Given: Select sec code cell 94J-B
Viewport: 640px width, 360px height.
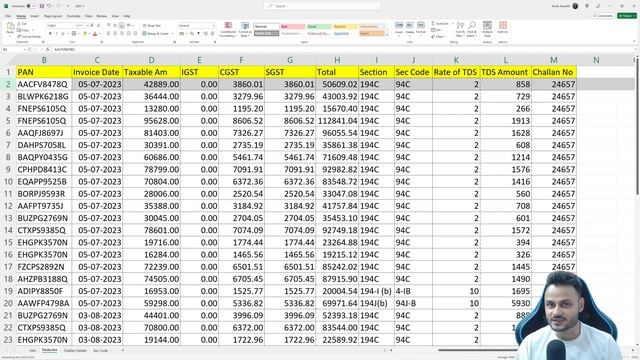Looking at the screenshot, I should tap(413, 304).
